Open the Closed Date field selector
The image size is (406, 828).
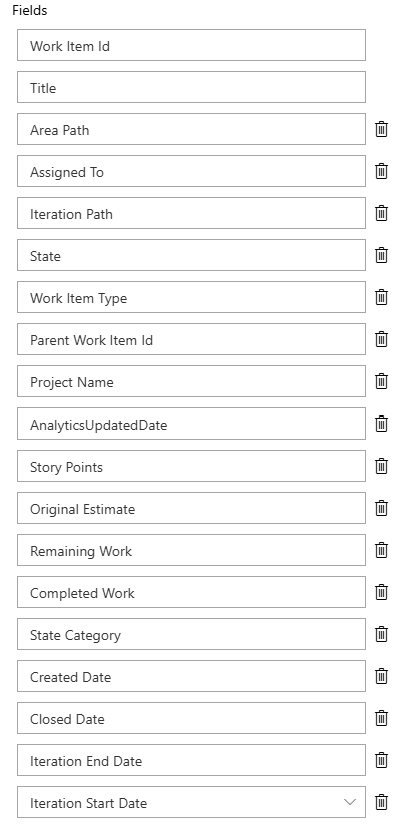191,718
